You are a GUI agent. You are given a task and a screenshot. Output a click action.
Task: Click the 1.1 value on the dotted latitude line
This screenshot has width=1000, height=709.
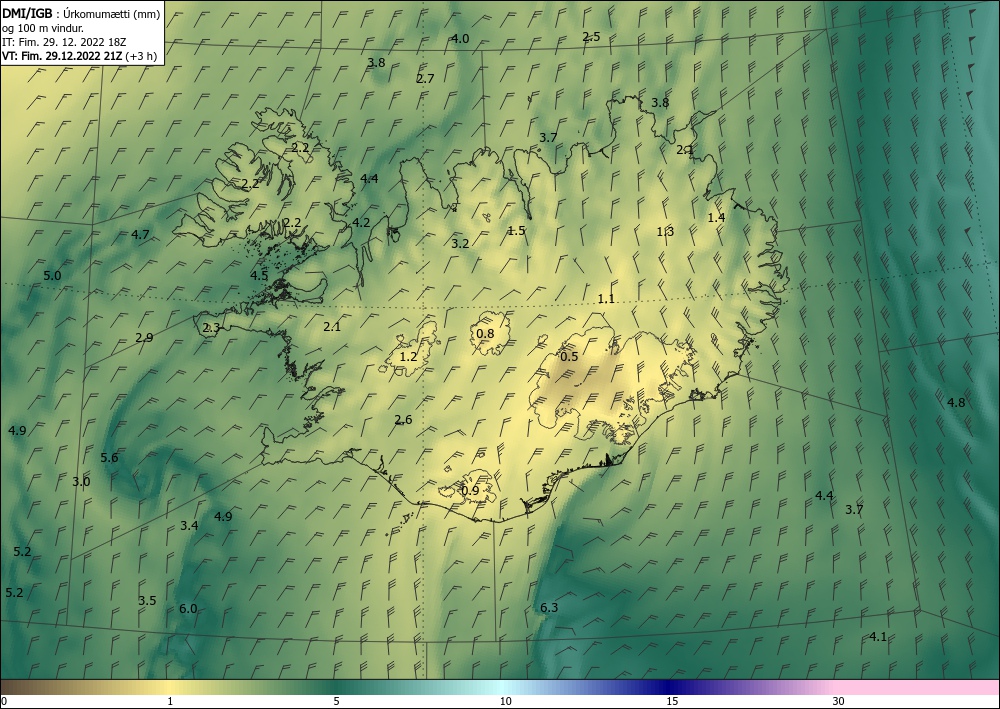point(606,298)
